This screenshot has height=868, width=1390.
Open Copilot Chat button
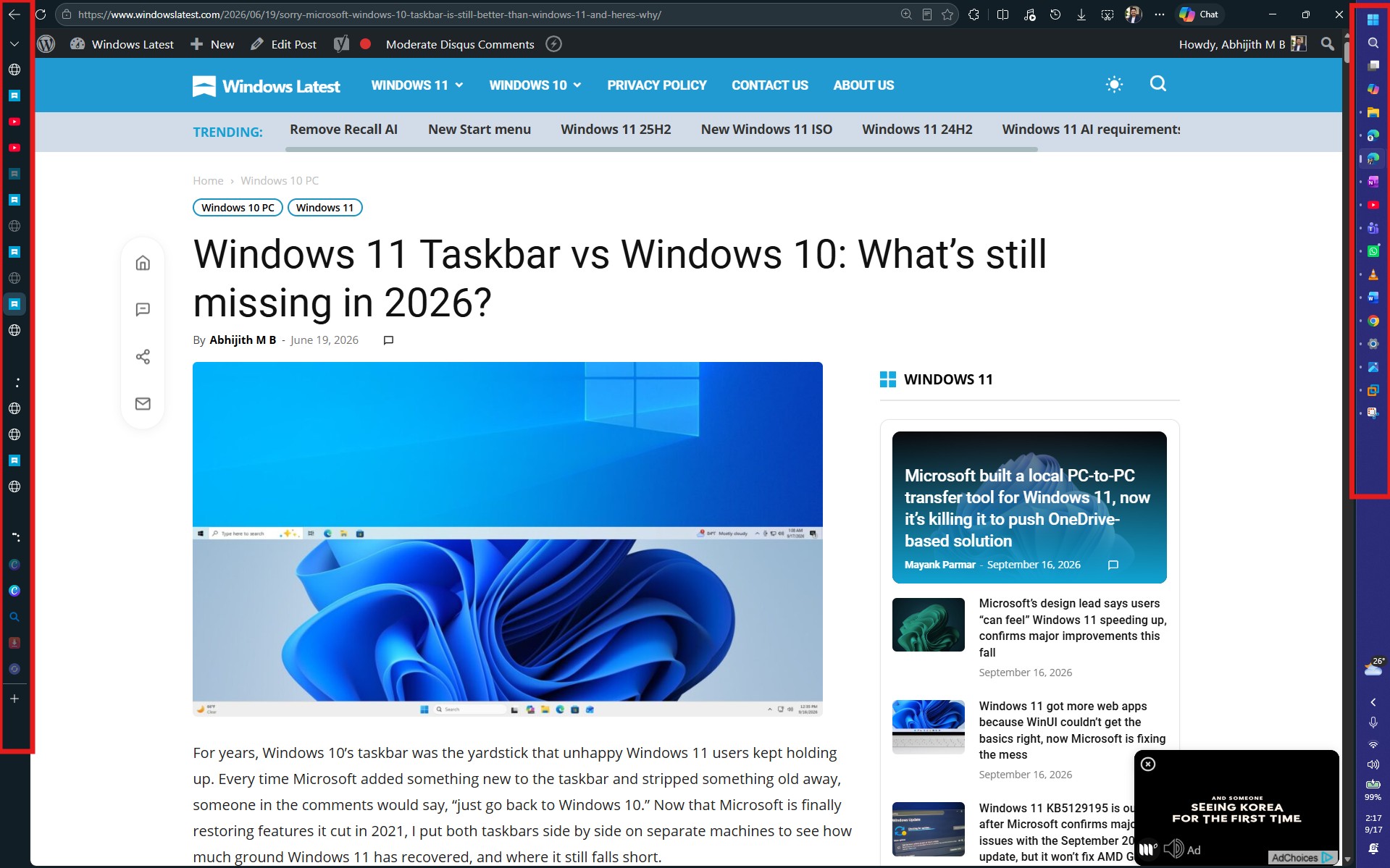tap(1199, 14)
